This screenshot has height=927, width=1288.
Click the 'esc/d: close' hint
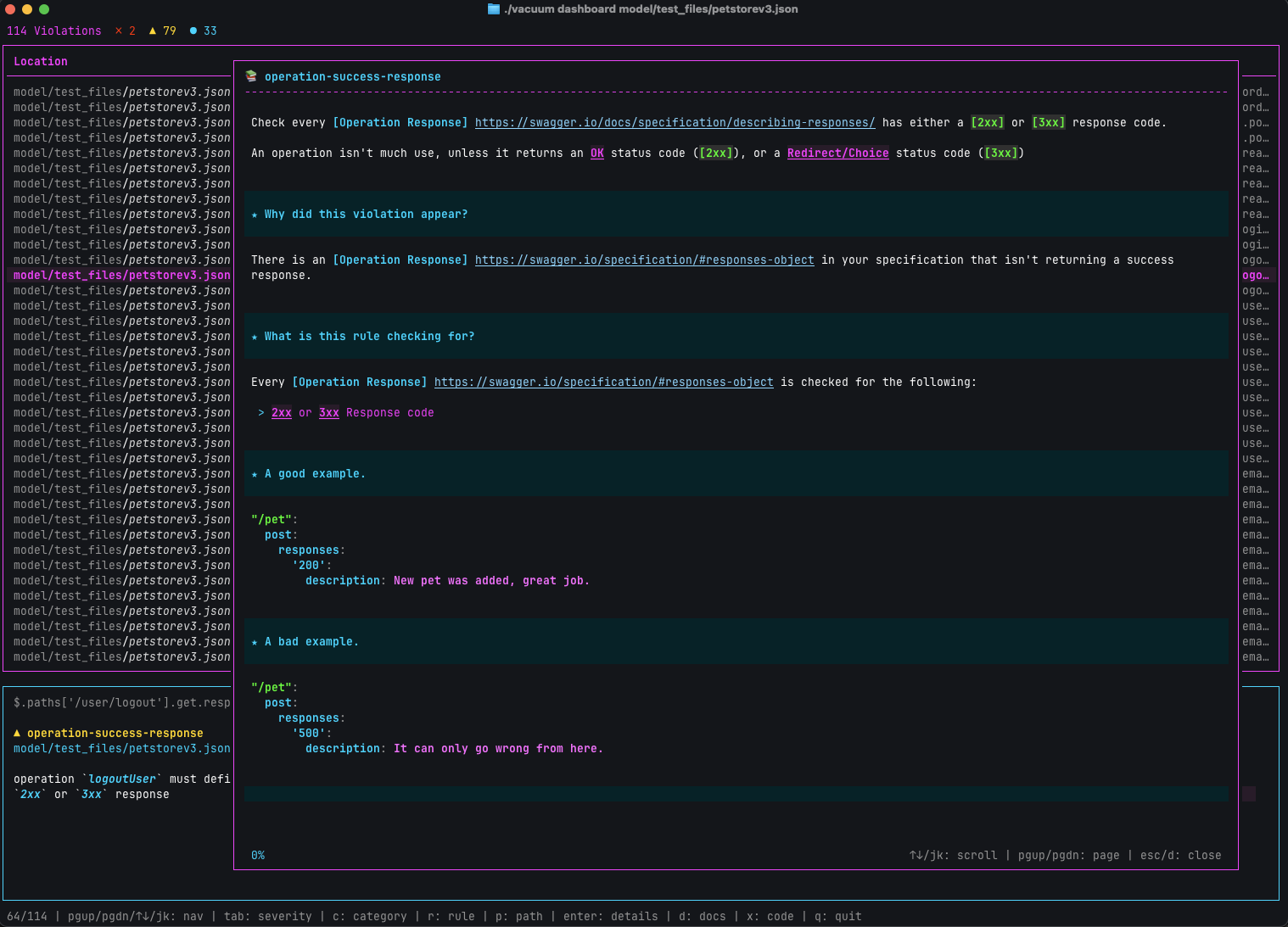(1181, 855)
